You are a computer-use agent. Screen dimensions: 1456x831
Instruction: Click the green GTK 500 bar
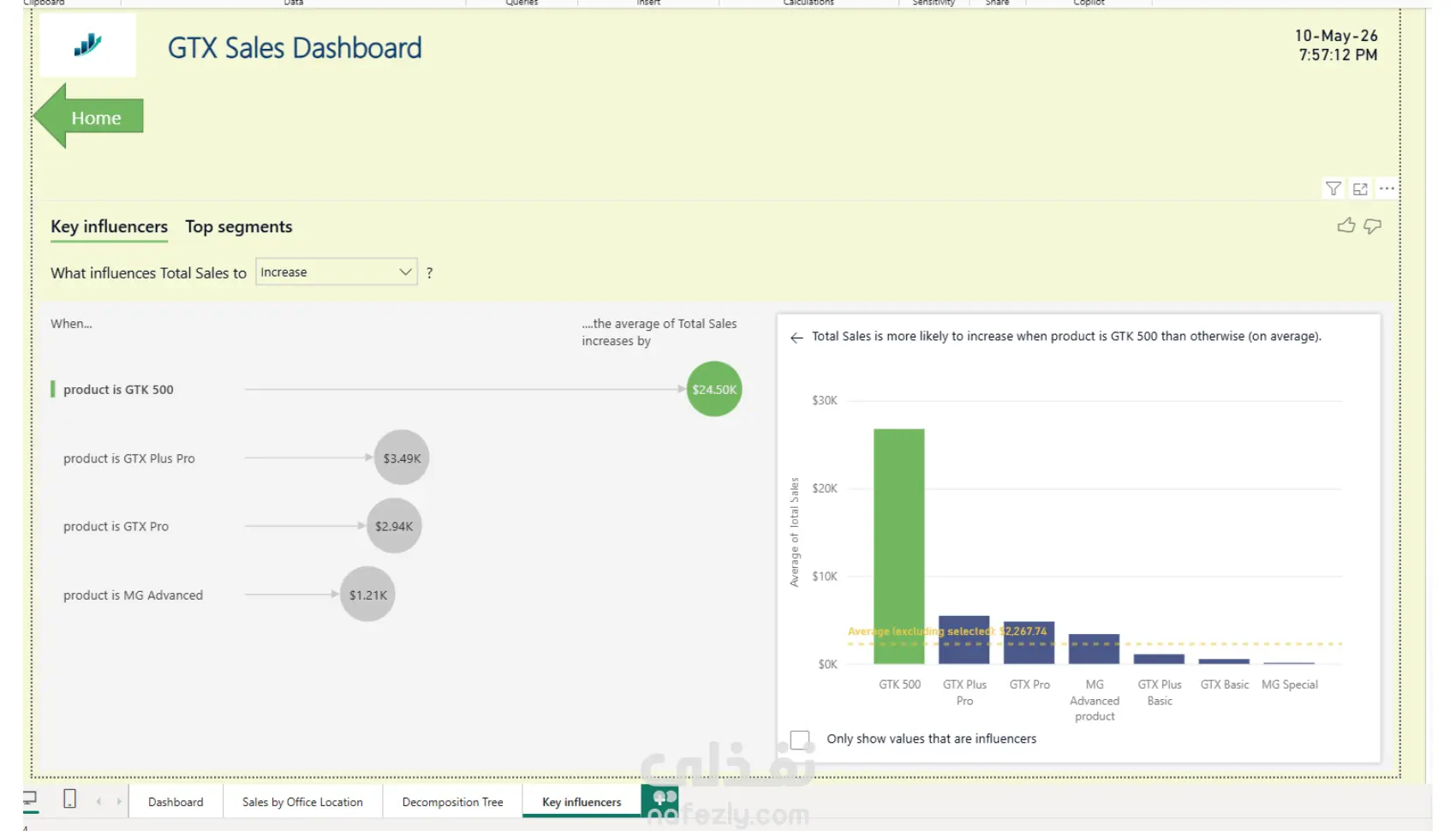(x=898, y=546)
